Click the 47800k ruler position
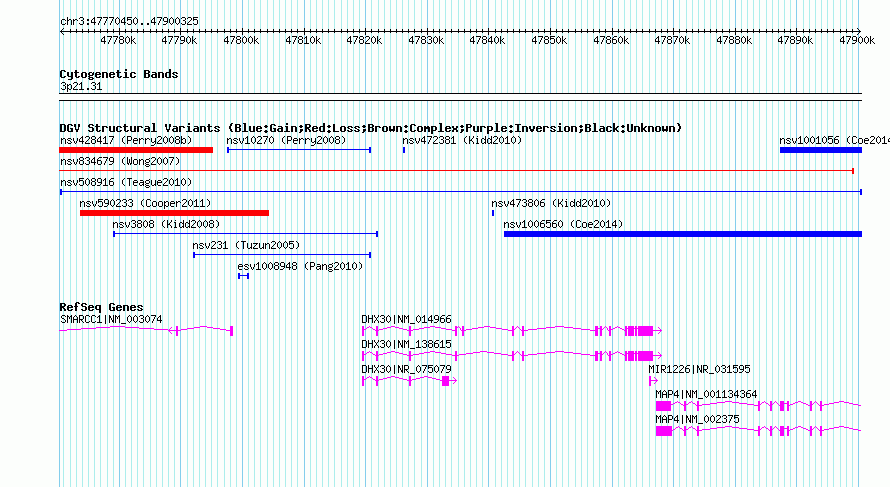 point(241,40)
